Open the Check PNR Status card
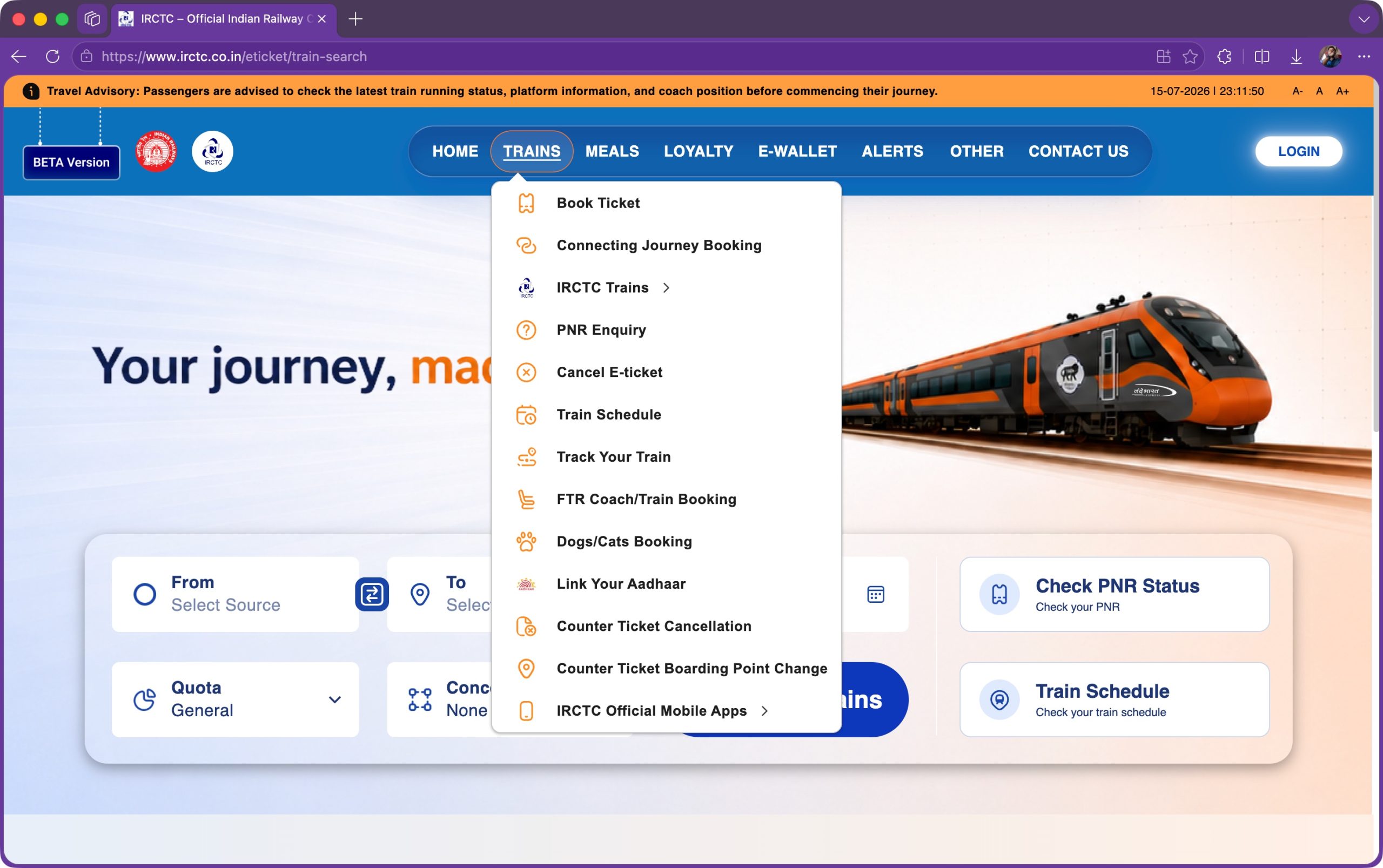The image size is (1383, 868). 1115,594
